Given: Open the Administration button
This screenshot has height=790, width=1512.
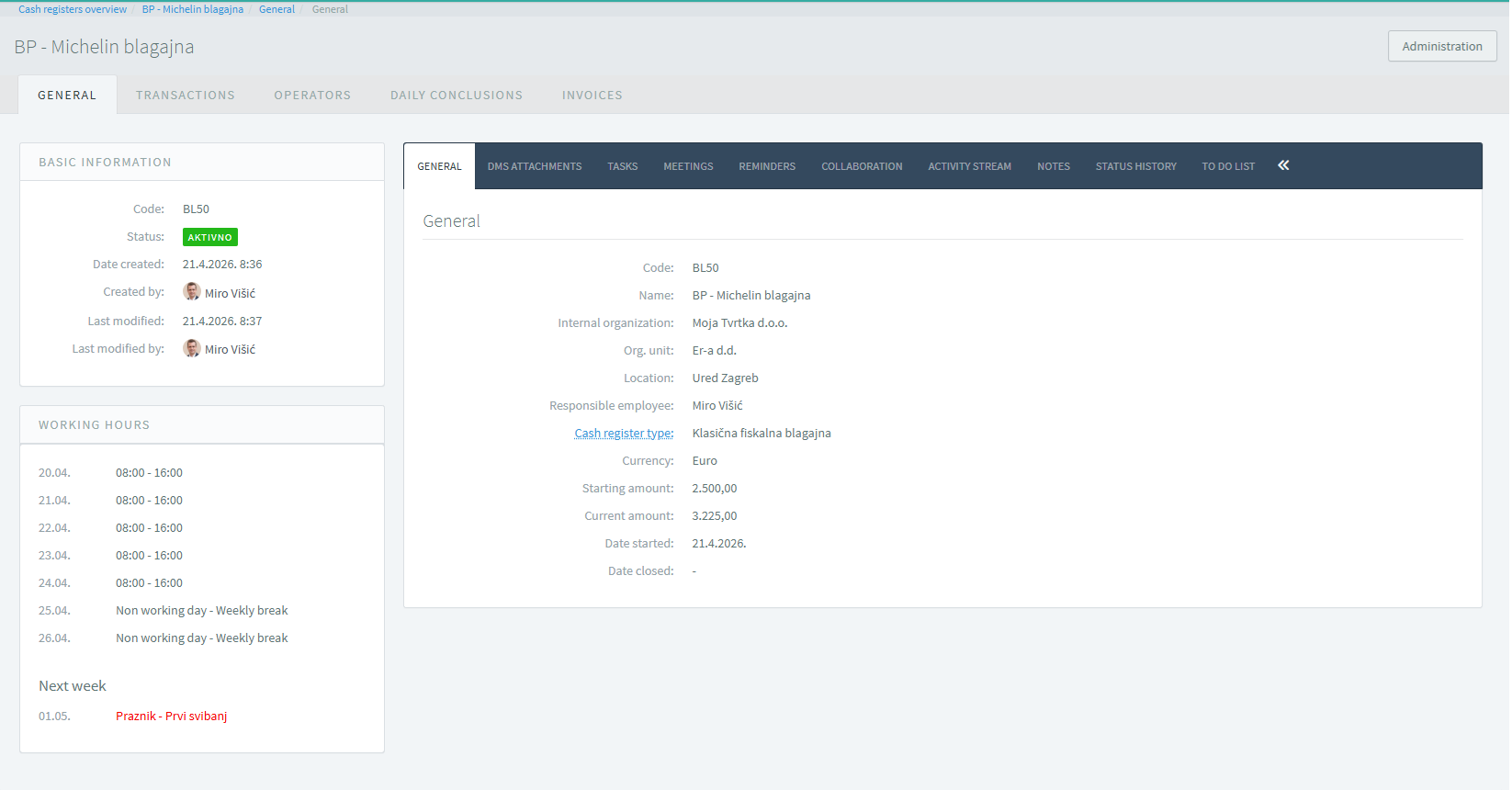Looking at the screenshot, I should click(1441, 46).
